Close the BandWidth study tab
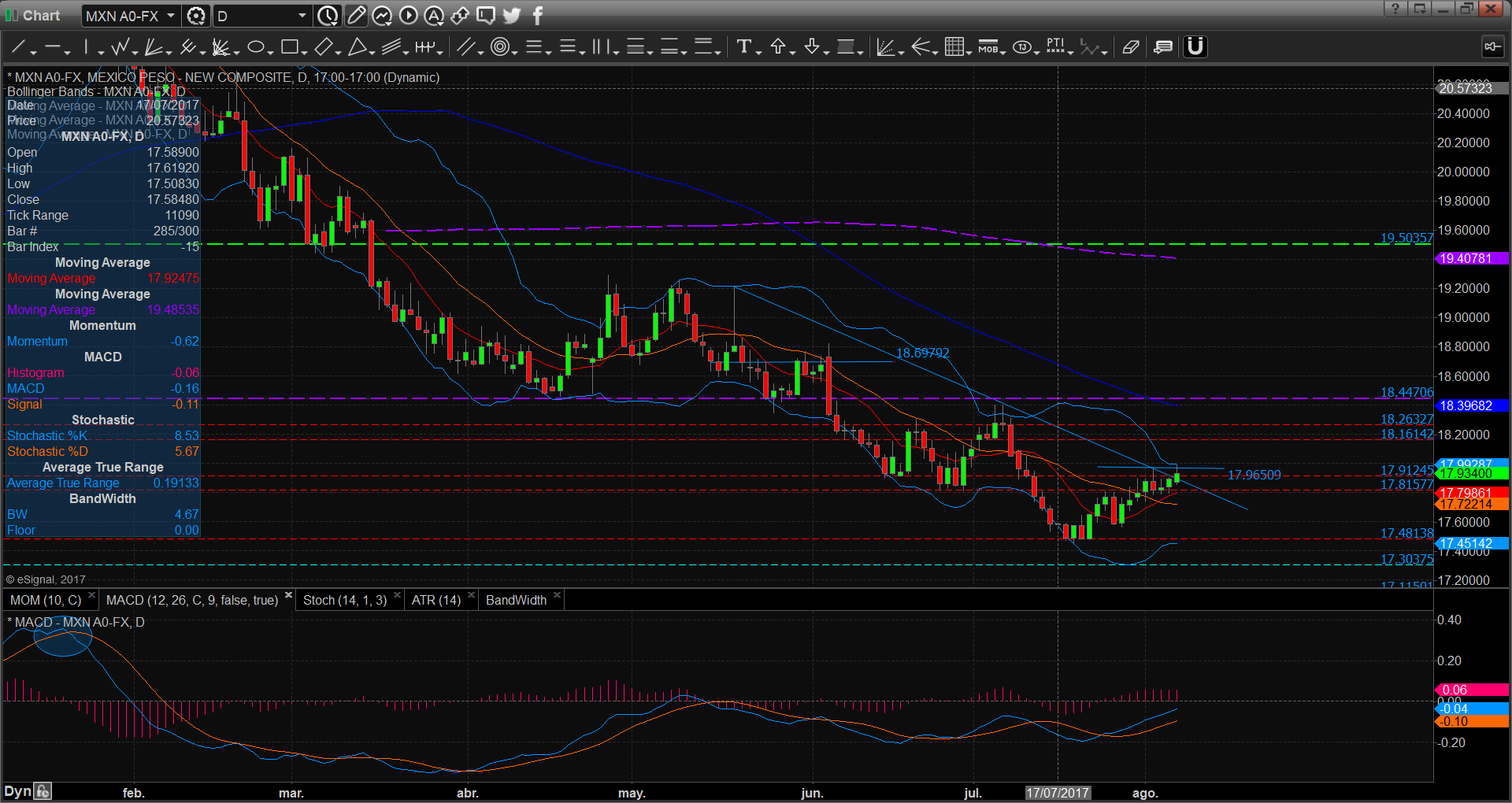The width and height of the screenshot is (1512, 803). point(557,595)
